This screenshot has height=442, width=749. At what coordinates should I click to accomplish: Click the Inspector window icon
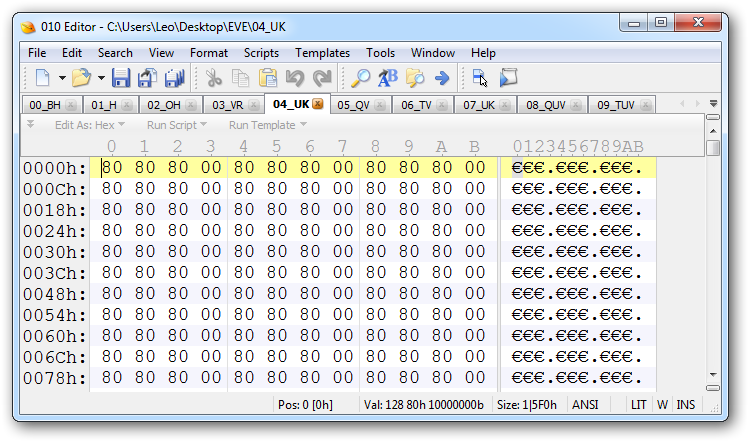point(480,78)
